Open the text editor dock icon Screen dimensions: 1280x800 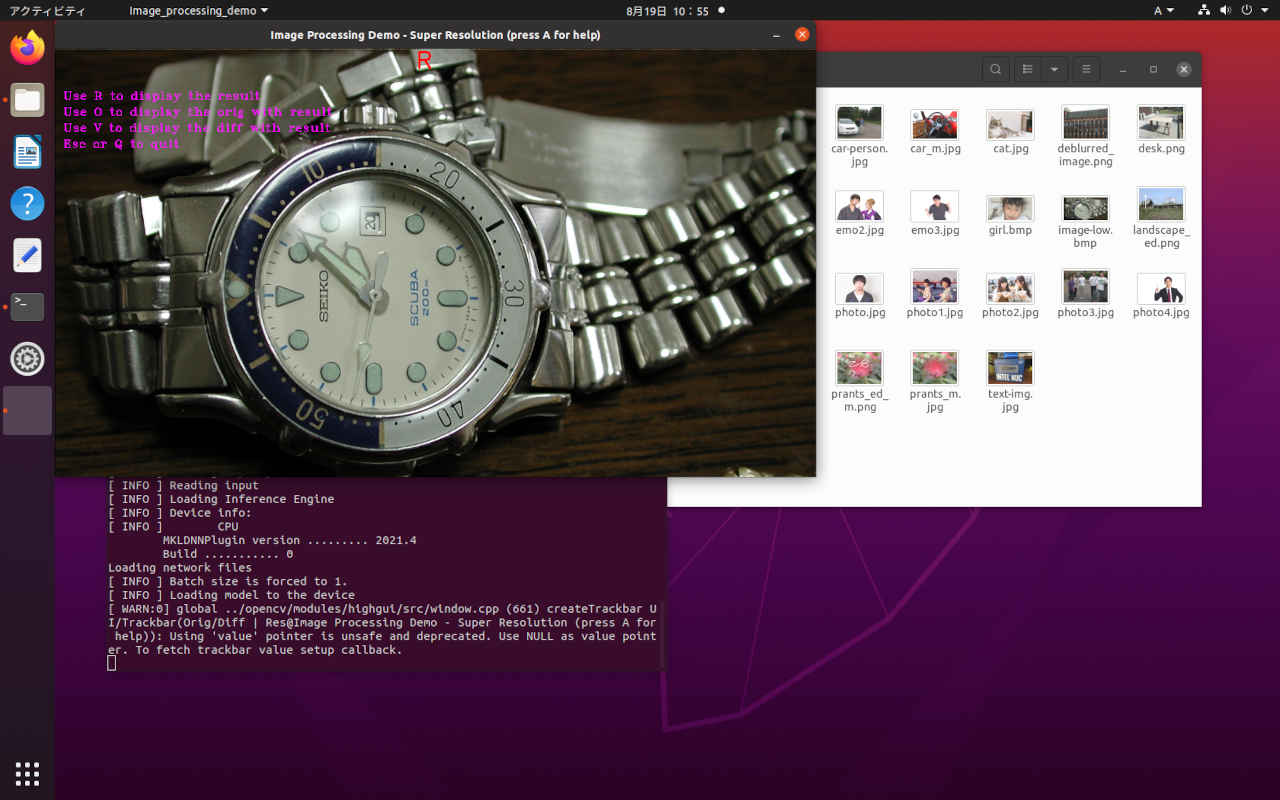tap(27, 255)
